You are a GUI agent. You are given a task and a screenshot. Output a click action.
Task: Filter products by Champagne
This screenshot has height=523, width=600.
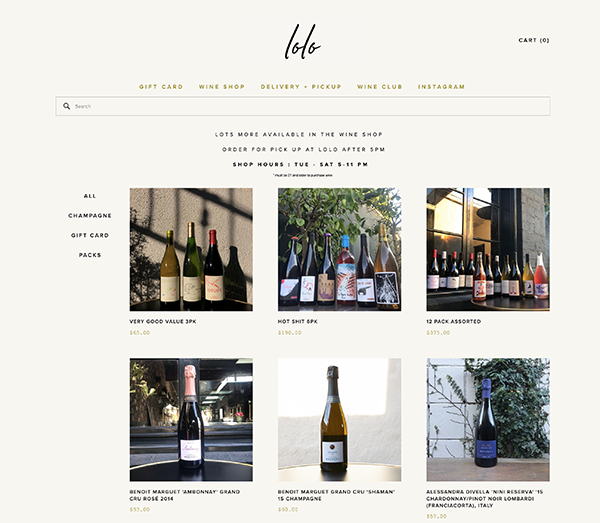pyautogui.click(x=90, y=216)
